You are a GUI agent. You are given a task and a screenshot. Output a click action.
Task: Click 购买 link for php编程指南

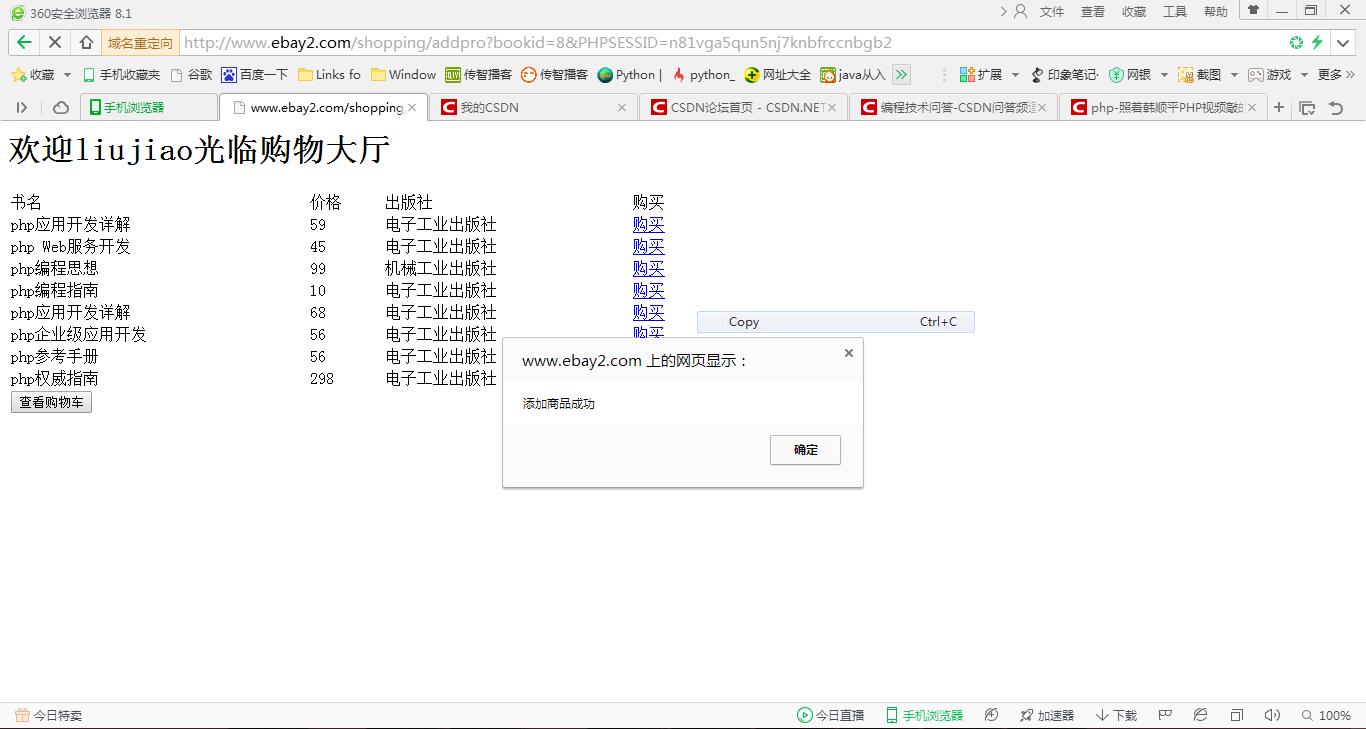[x=648, y=291]
